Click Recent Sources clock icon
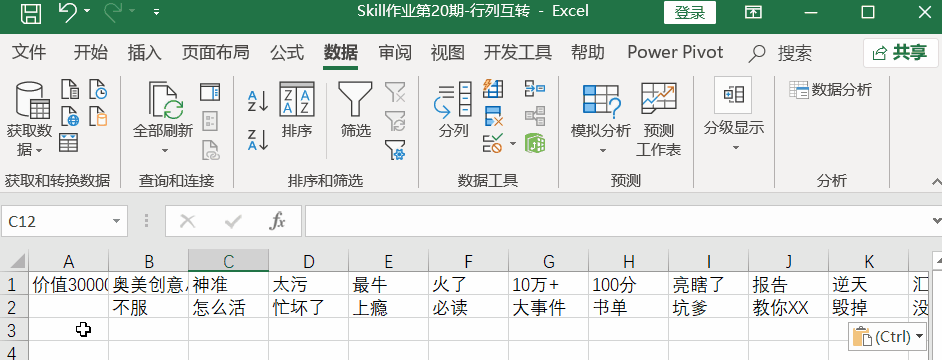Image resolution: width=942 pixels, height=360 pixels. coord(99,89)
